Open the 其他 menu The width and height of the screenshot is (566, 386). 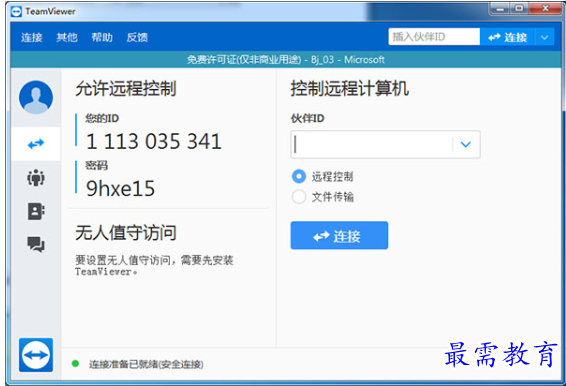[x=67, y=37]
